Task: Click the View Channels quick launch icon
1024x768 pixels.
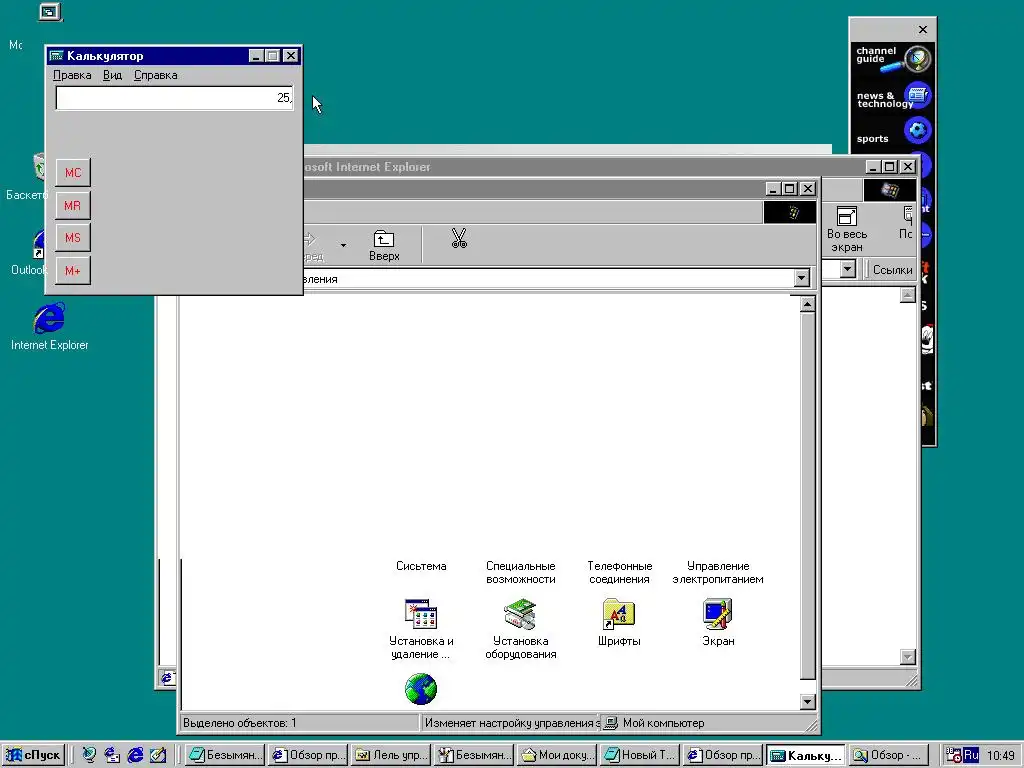Action: [x=89, y=755]
